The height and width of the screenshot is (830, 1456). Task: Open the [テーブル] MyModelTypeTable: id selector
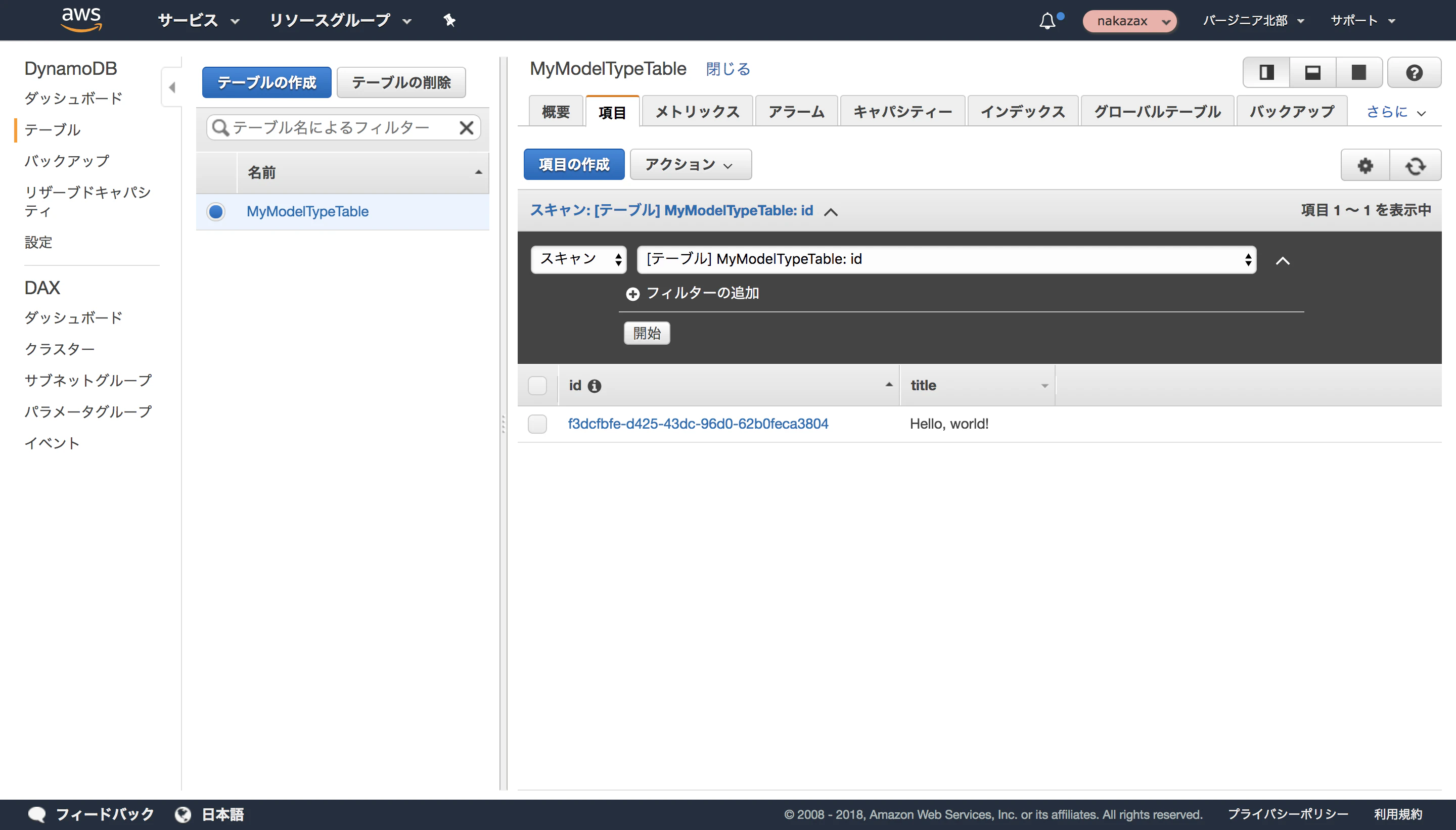click(x=946, y=259)
